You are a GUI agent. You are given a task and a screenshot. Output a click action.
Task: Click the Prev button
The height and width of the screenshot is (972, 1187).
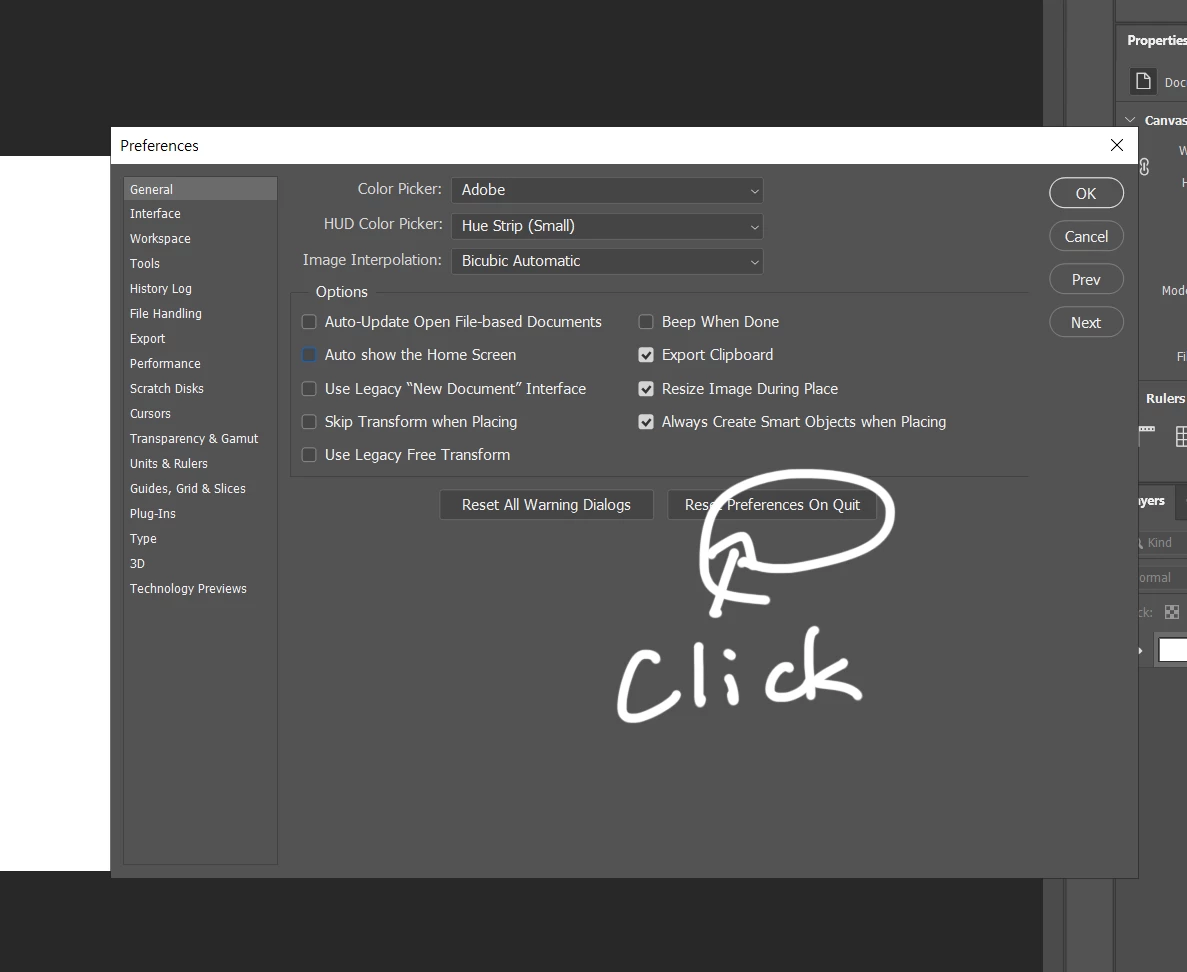click(x=1086, y=279)
